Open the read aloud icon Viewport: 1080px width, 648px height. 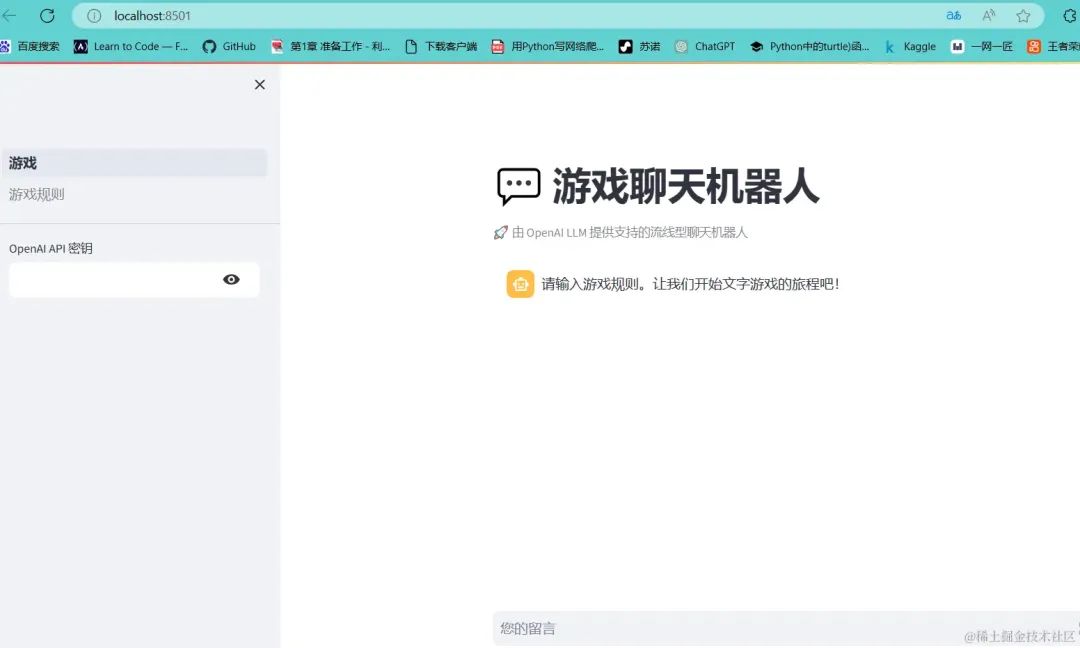(988, 15)
